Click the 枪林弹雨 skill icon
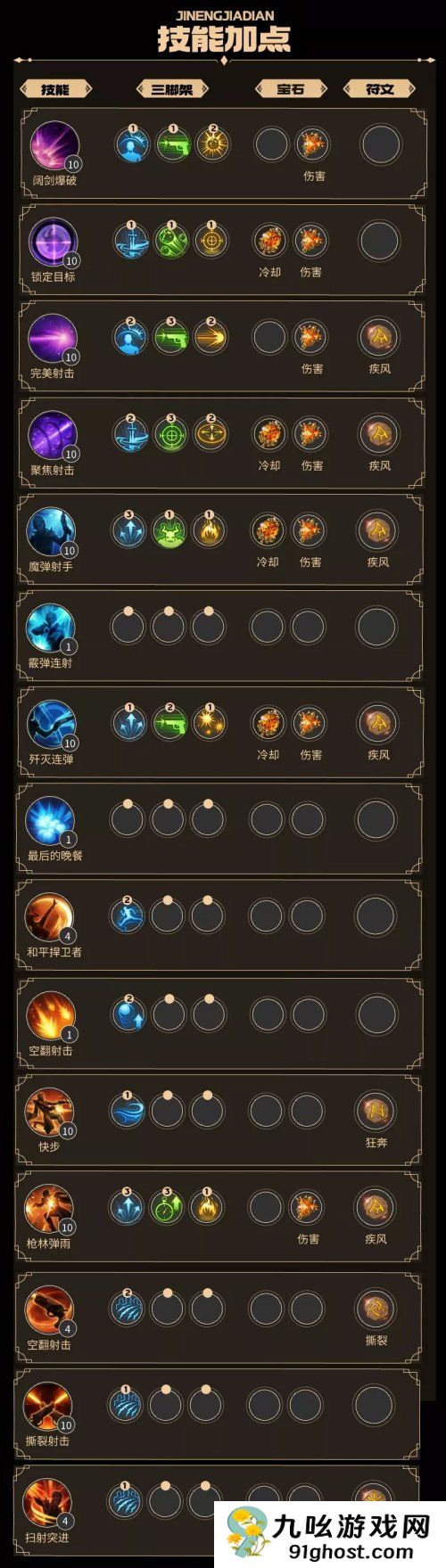The image size is (446, 1568). click(x=48, y=1209)
